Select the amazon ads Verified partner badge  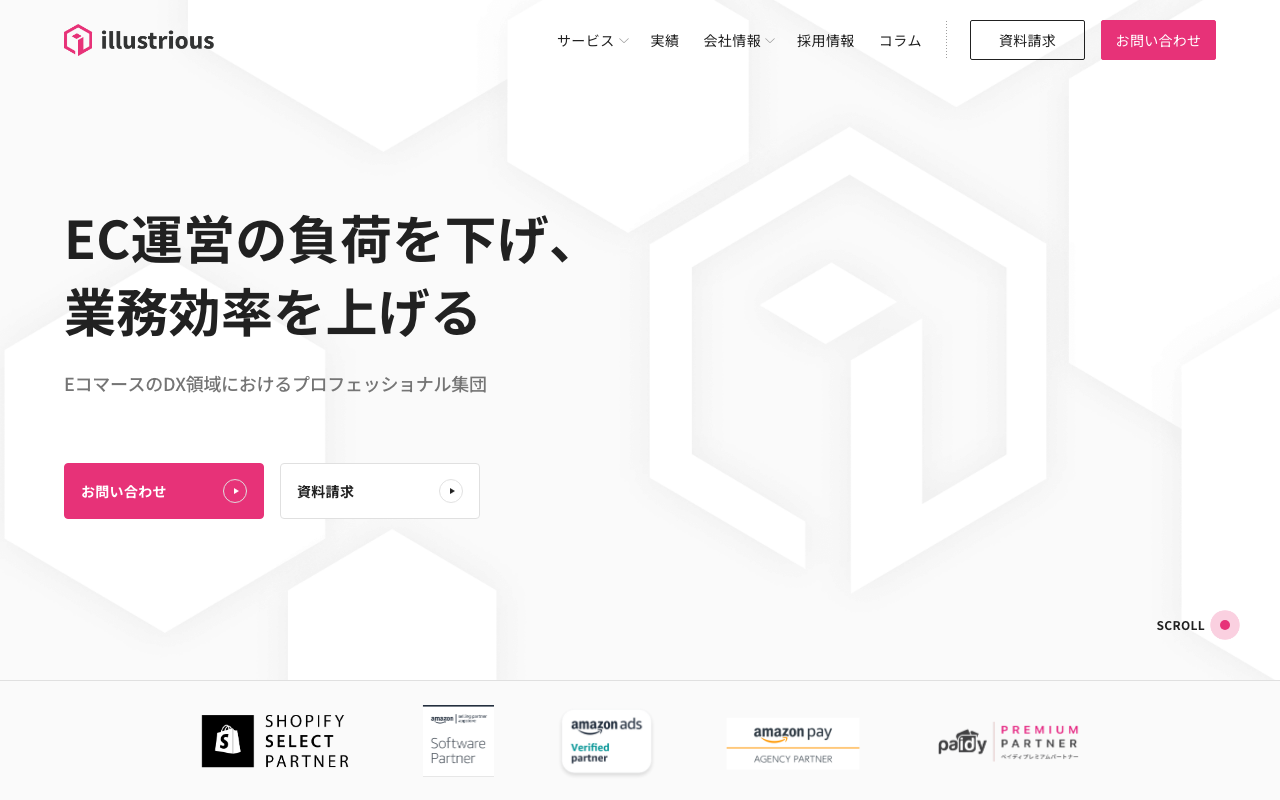click(607, 741)
